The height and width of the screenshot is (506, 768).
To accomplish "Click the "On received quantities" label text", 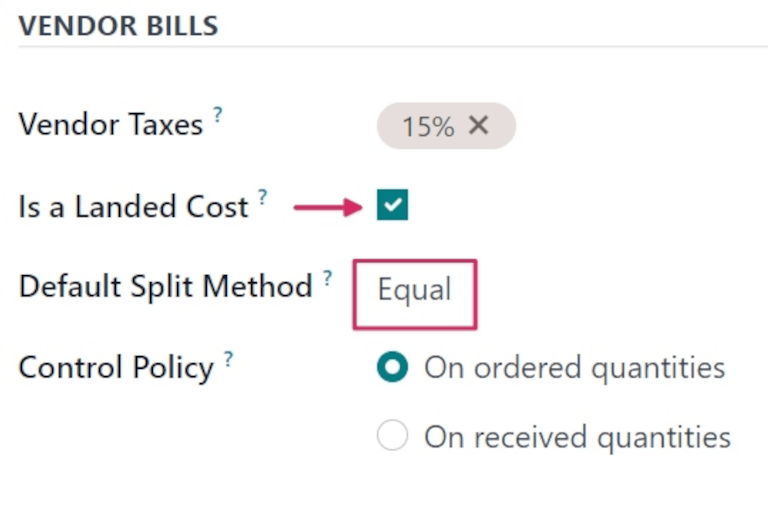I will tap(577, 437).
